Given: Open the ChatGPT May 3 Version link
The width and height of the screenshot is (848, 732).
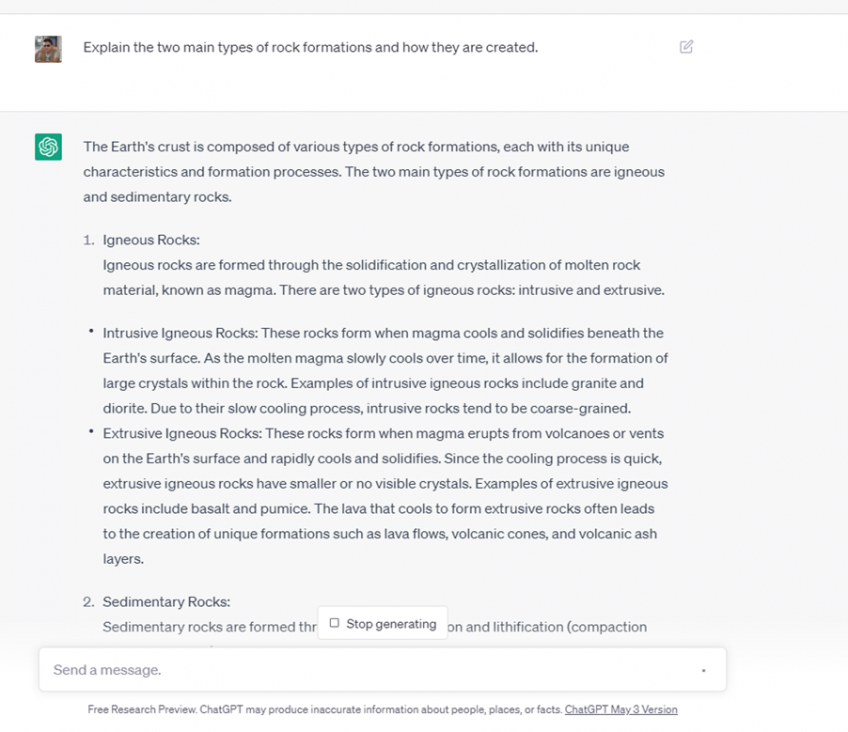Looking at the screenshot, I should 620,710.
